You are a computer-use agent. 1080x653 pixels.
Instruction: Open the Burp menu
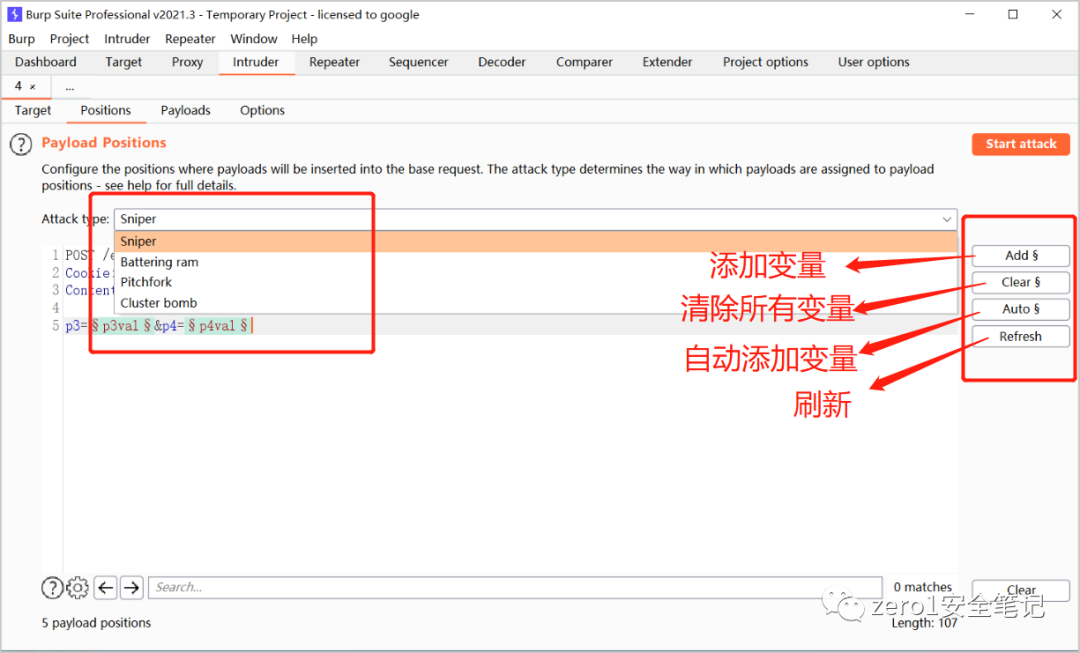click(x=21, y=39)
